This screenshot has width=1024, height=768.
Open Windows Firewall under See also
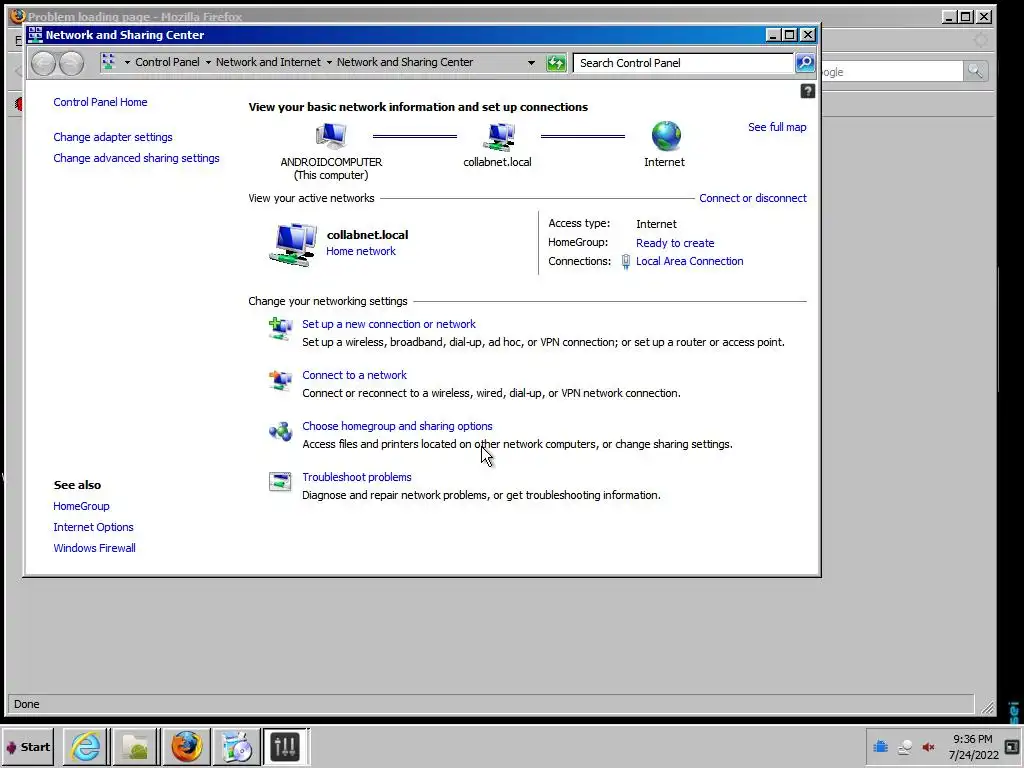[95, 548]
